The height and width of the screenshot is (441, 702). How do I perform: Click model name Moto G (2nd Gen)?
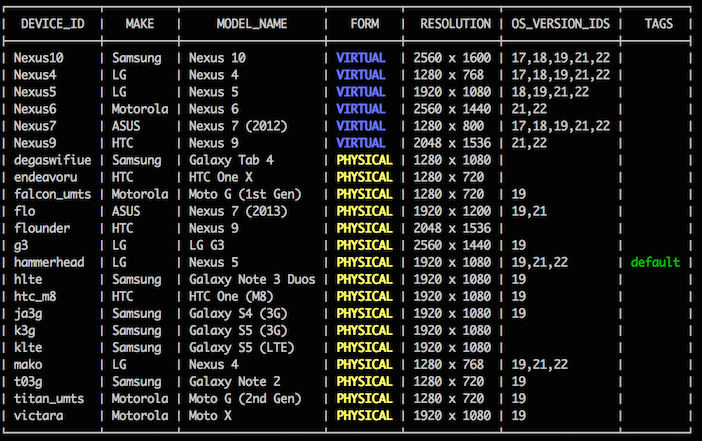pos(245,398)
